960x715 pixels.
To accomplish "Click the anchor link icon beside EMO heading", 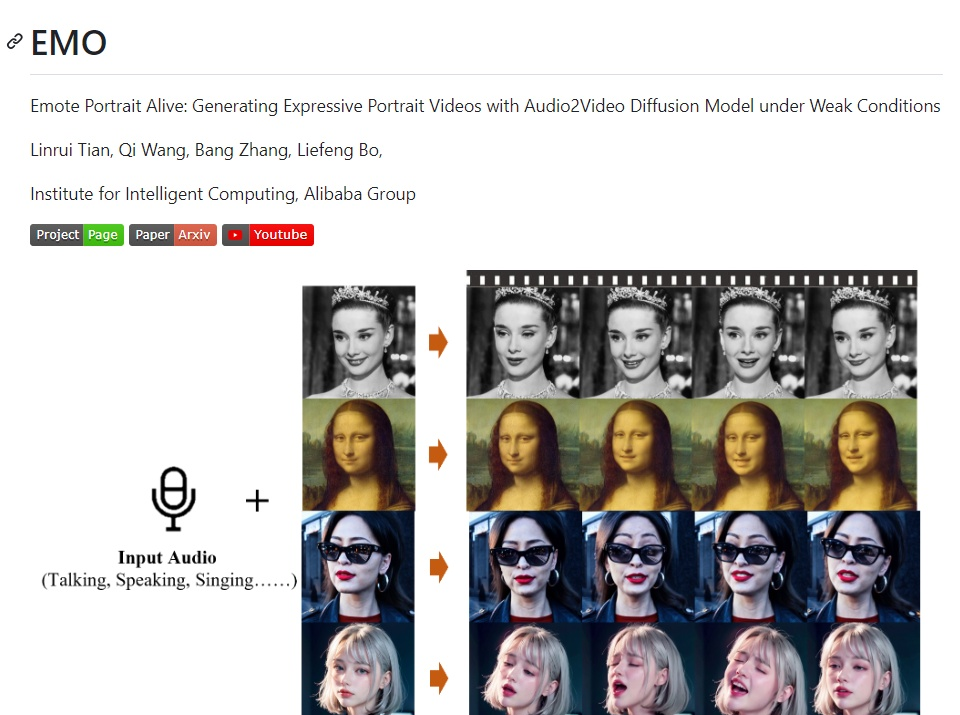I will [x=15, y=42].
